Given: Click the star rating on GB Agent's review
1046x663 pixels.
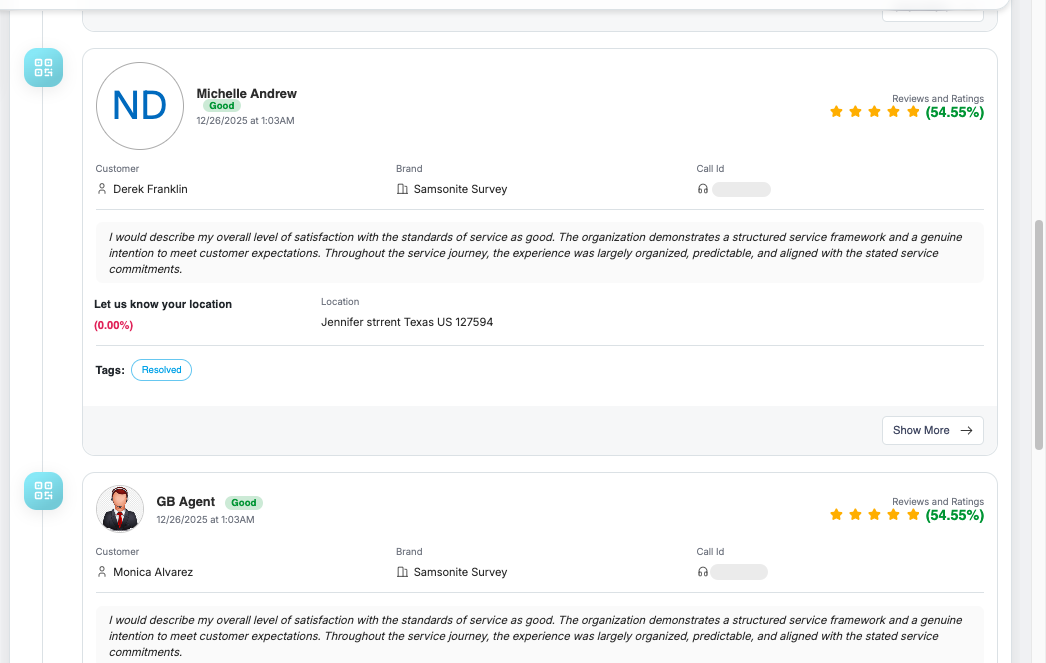Looking at the screenshot, I should [874, 515].
